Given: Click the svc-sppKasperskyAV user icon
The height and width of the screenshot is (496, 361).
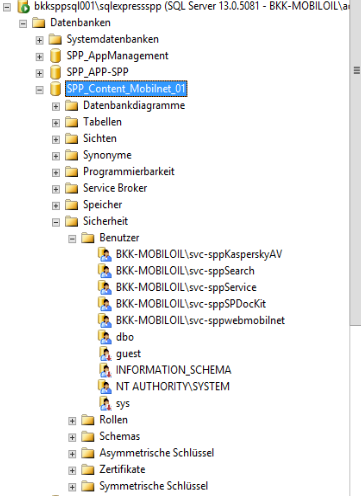Looking at the screenshot, I should tap(105, 255).
